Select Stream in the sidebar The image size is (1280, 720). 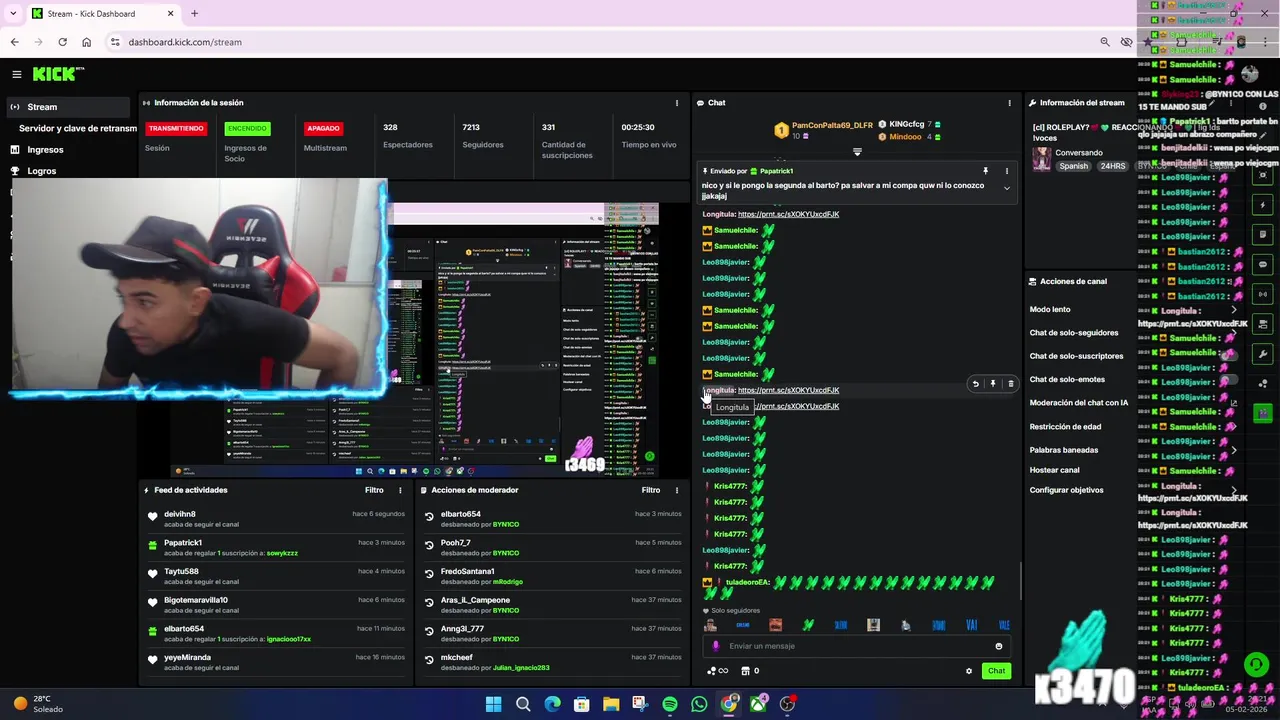pos(66,107)
